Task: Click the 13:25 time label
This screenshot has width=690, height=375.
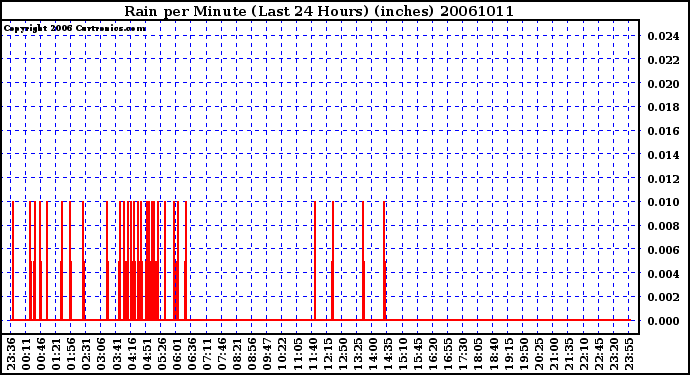Action: (357, 354)
